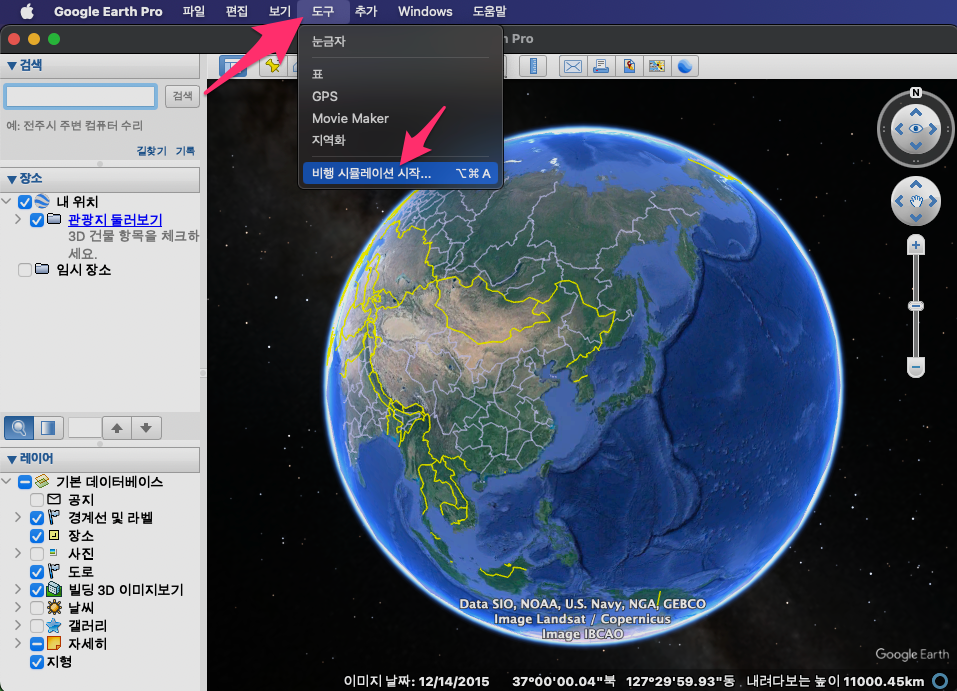Open the ruler tool in the toolbar

533,66
